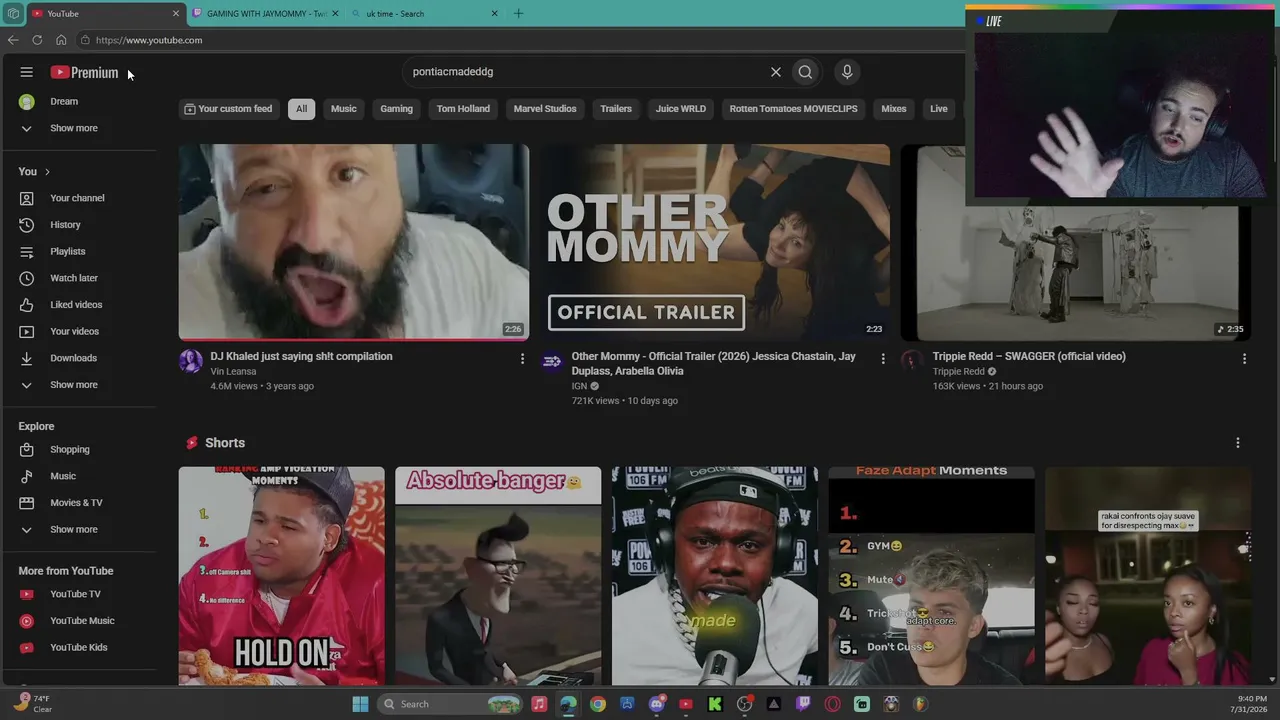This screenshot has height=720, width=1280.
Task: Select the Gaming filter chip
Action: tap(397, 109)
